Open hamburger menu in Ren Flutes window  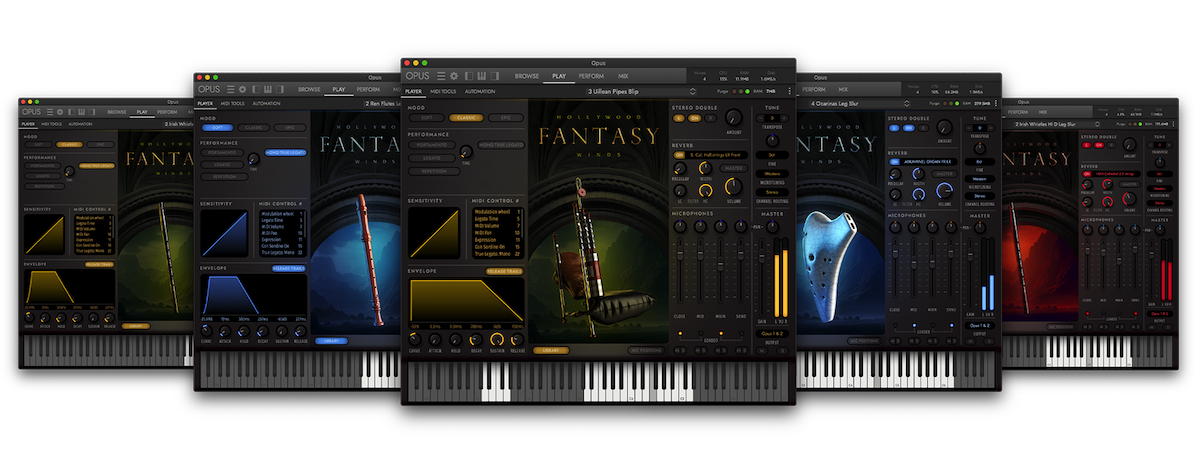point(231,89)
